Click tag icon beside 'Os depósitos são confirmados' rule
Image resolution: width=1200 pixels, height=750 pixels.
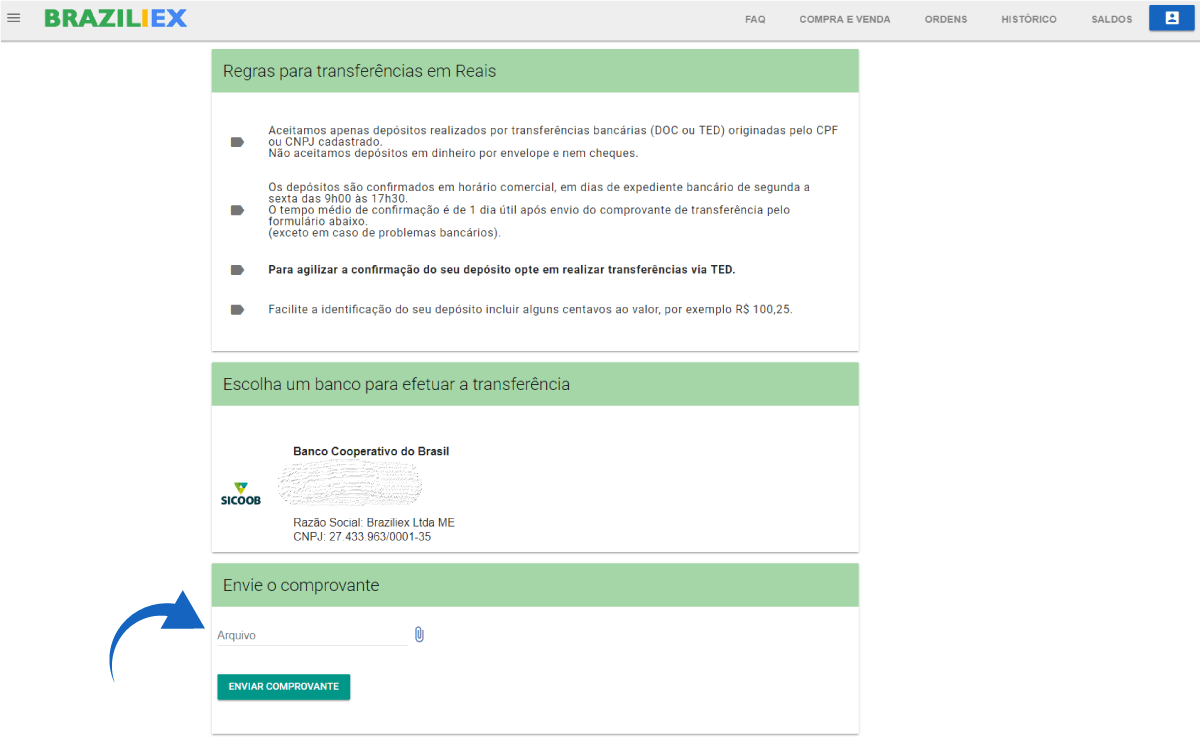(237, 210)
